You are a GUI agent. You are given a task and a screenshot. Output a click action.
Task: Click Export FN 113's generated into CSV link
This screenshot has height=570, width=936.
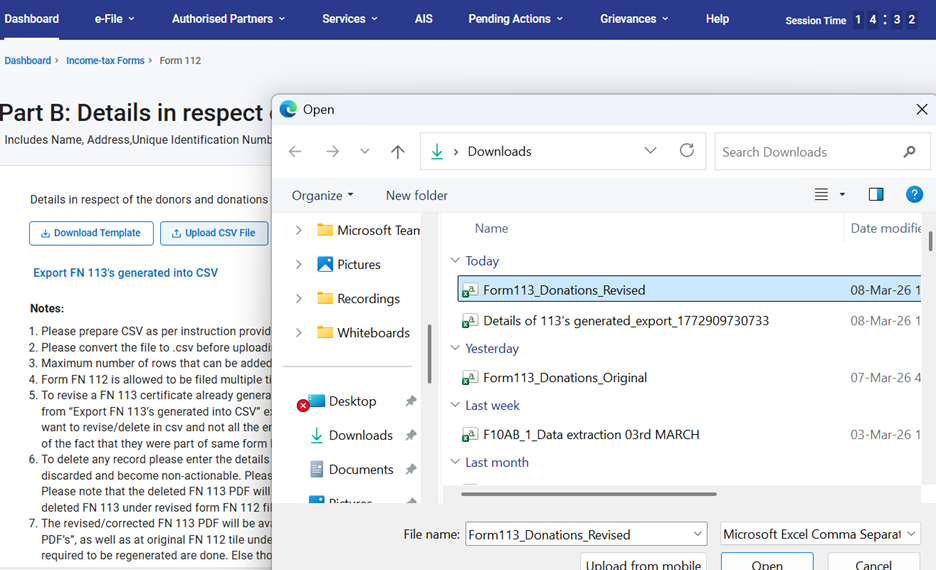pyautogui.click(x=125, y=273)
